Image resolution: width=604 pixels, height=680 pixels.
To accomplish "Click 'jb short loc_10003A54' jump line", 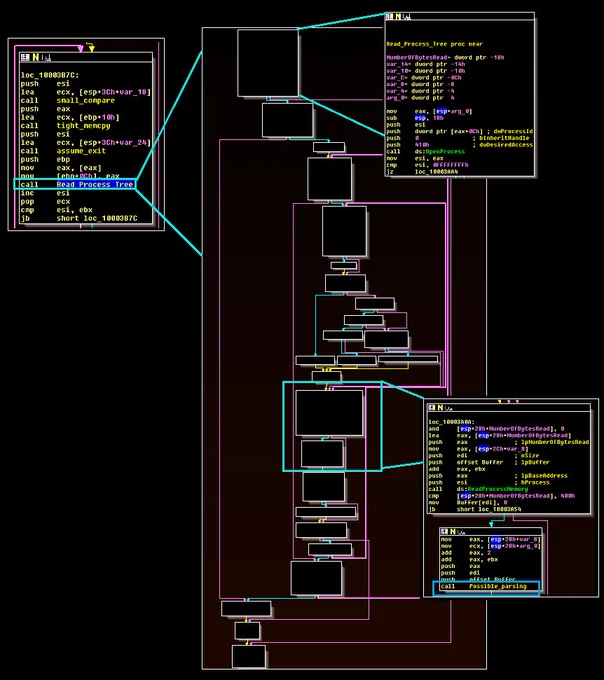I will 475,509.
